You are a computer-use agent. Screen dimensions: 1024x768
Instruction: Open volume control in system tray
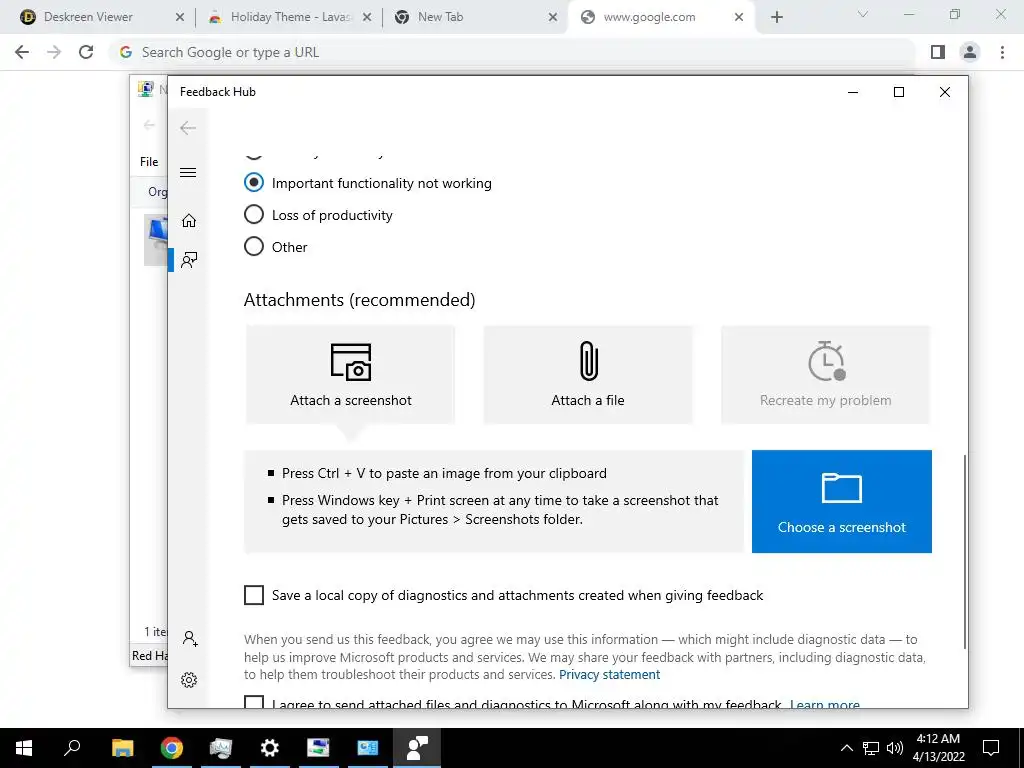895,748
